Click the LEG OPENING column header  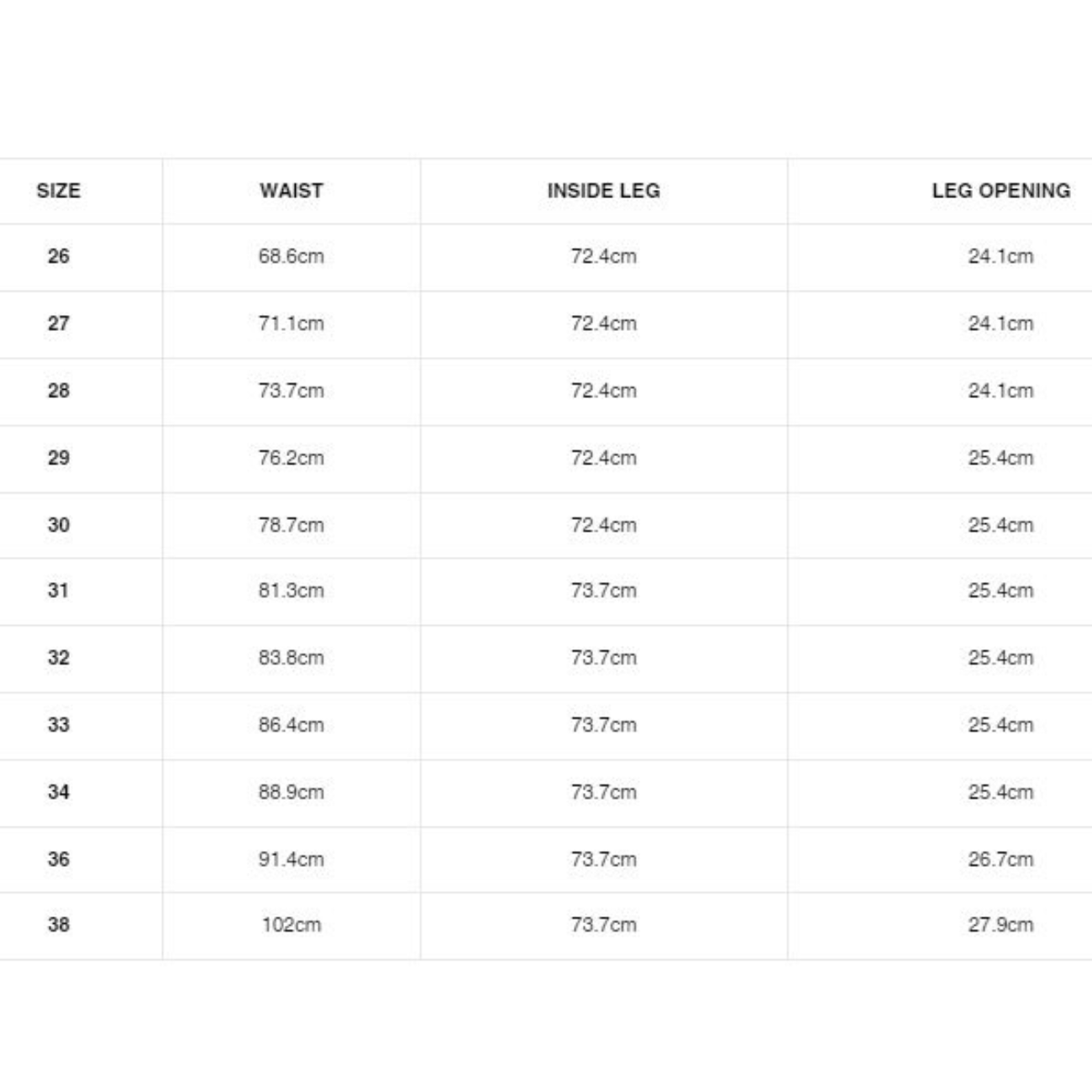coord(1000,191)
